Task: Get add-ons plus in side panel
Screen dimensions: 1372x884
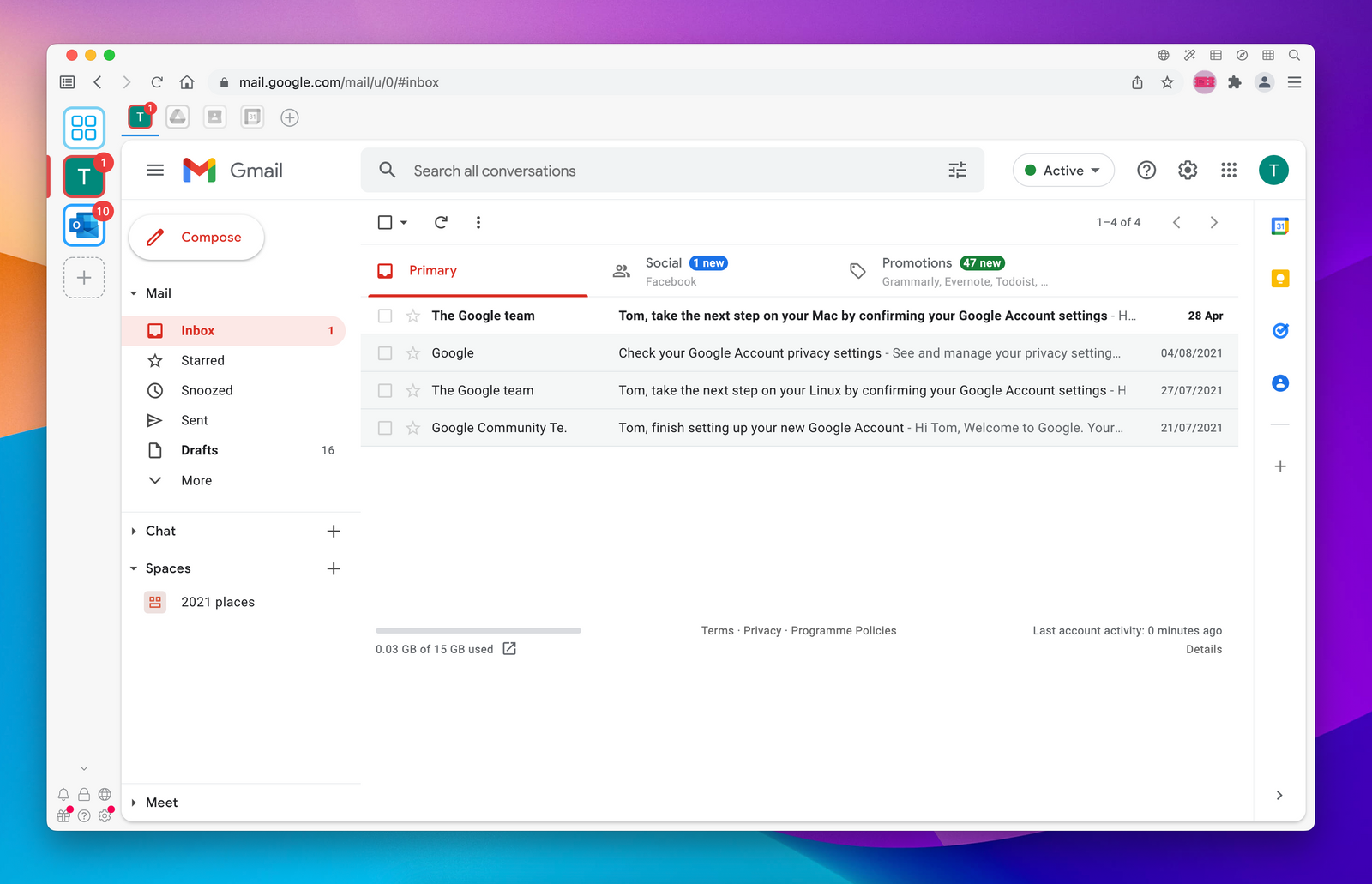Action: 1280,466
